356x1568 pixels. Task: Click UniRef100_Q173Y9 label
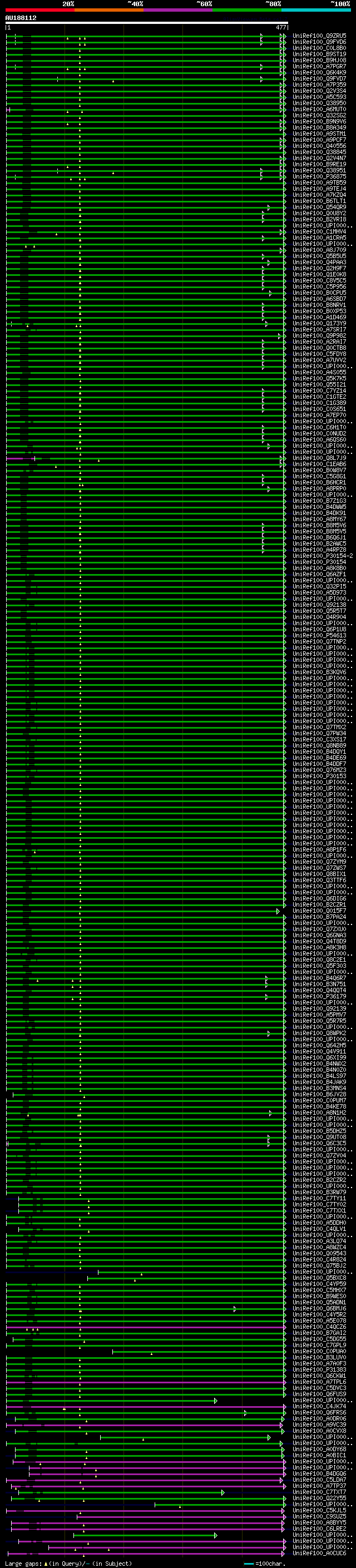click(319, 323)
